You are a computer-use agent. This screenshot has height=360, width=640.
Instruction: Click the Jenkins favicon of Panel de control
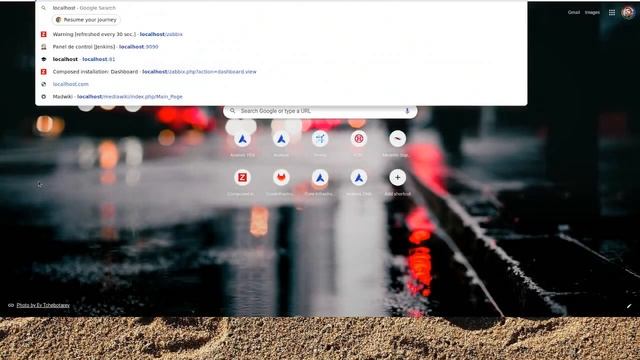[x=44, y=47]
